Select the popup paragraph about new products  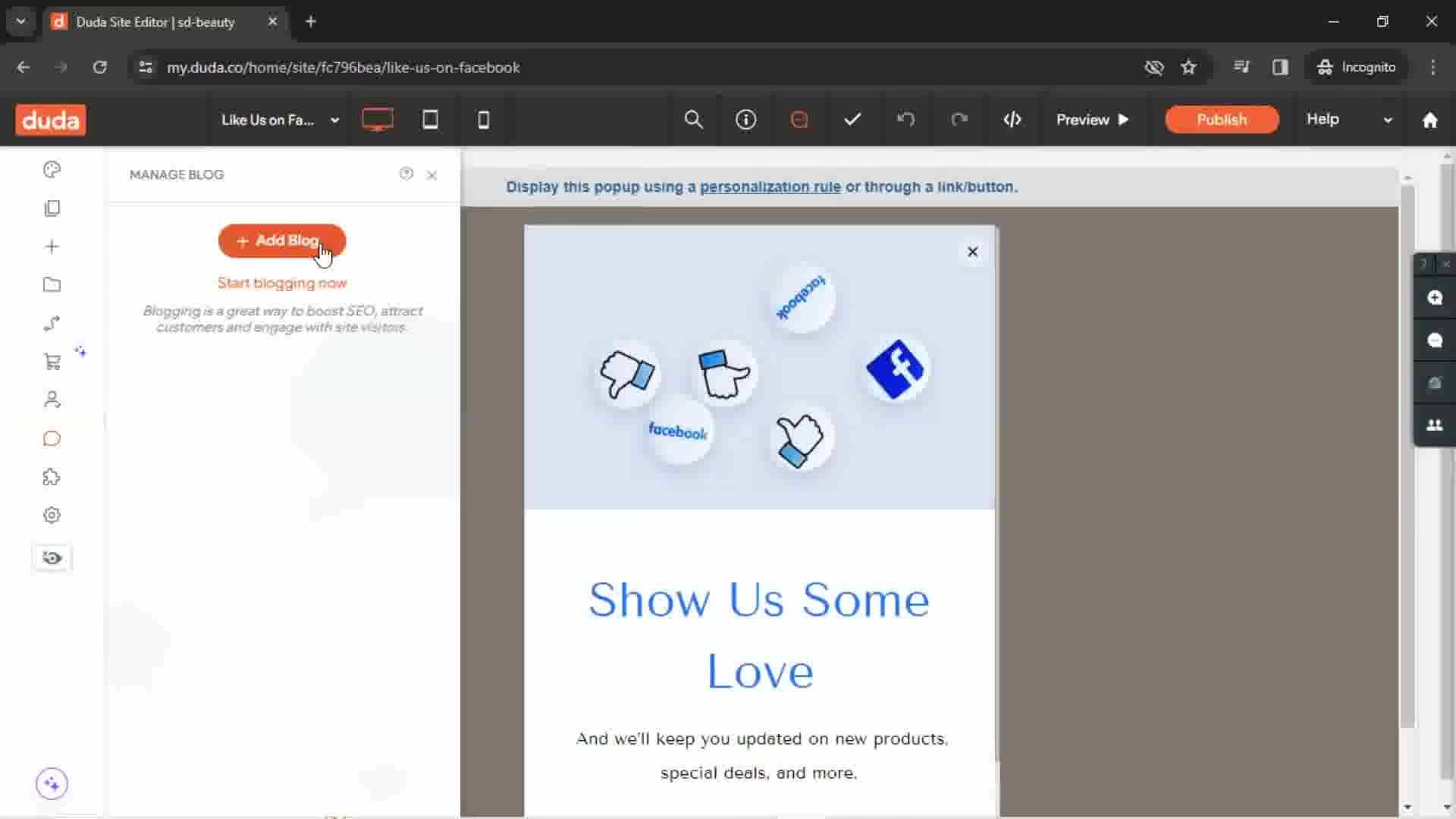pos(761,756)
